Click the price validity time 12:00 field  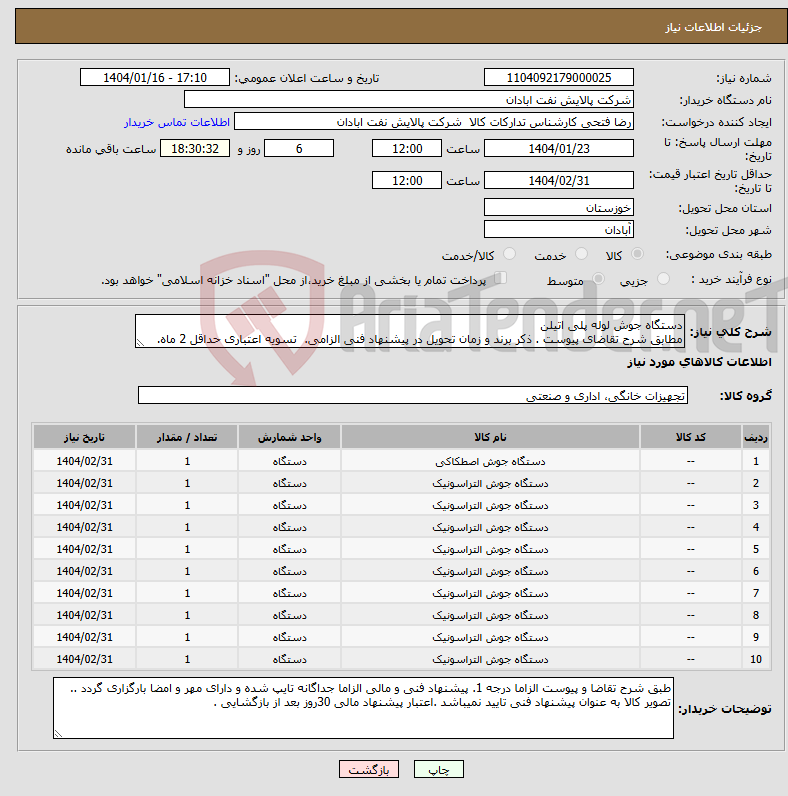[x=407, y=180]
